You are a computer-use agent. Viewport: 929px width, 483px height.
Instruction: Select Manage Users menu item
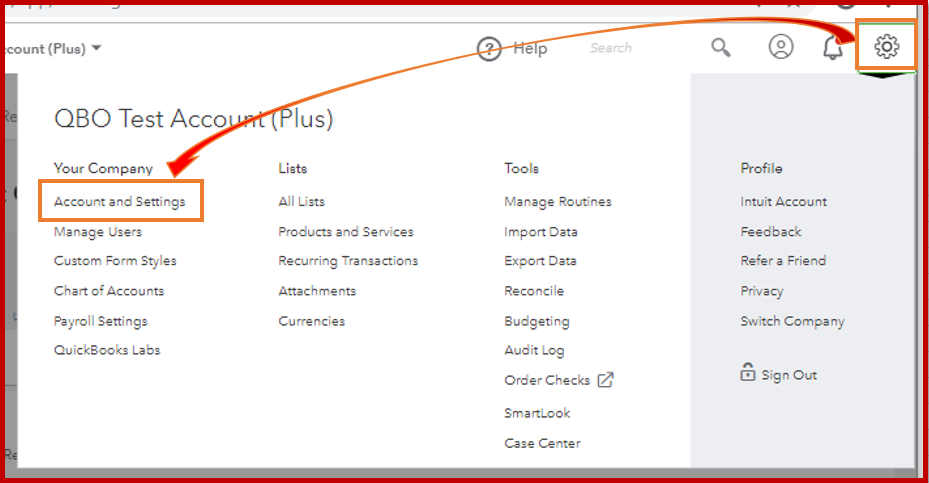pos(98,232)
